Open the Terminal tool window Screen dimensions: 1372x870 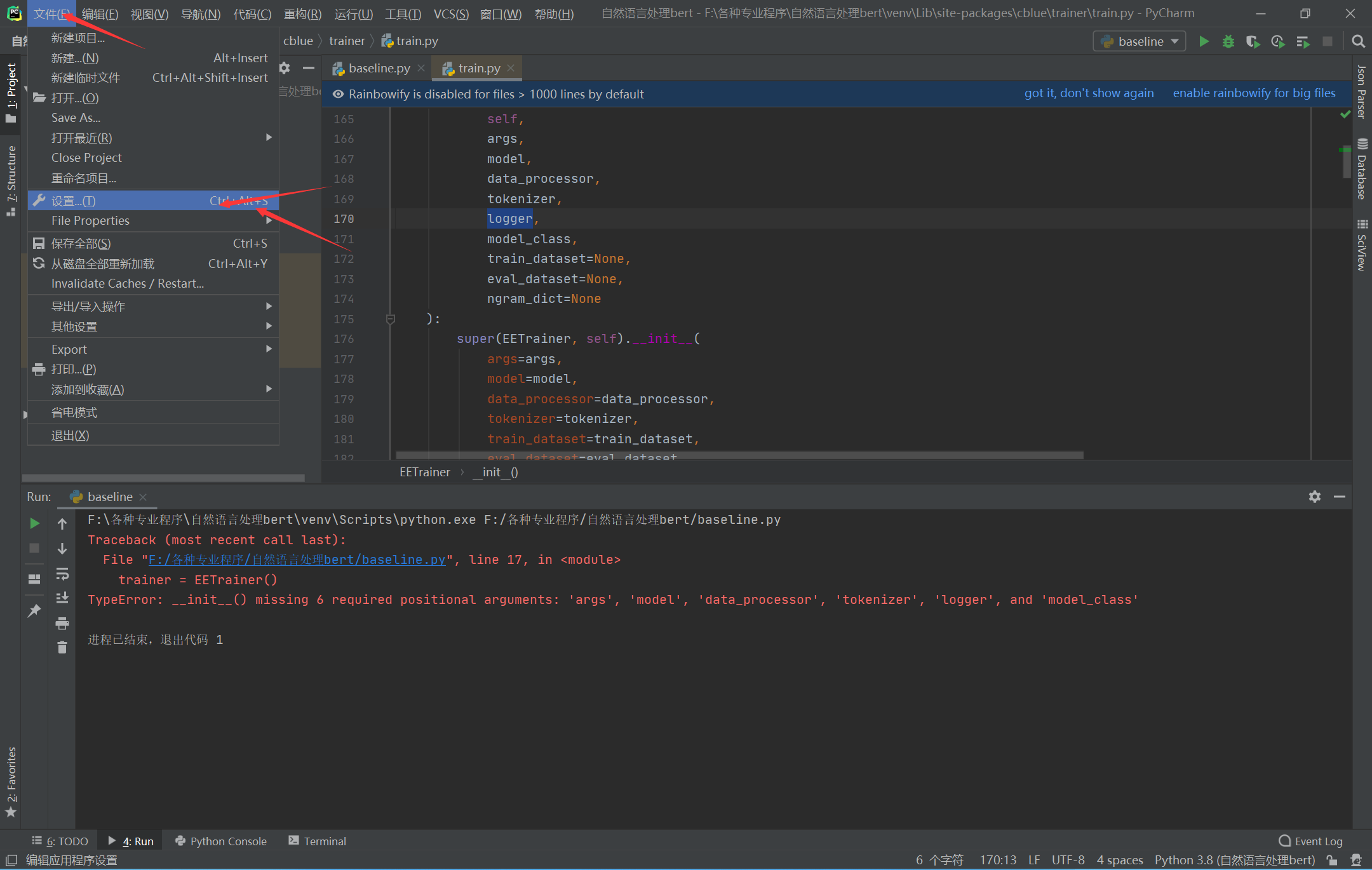[x=317, y=841]
